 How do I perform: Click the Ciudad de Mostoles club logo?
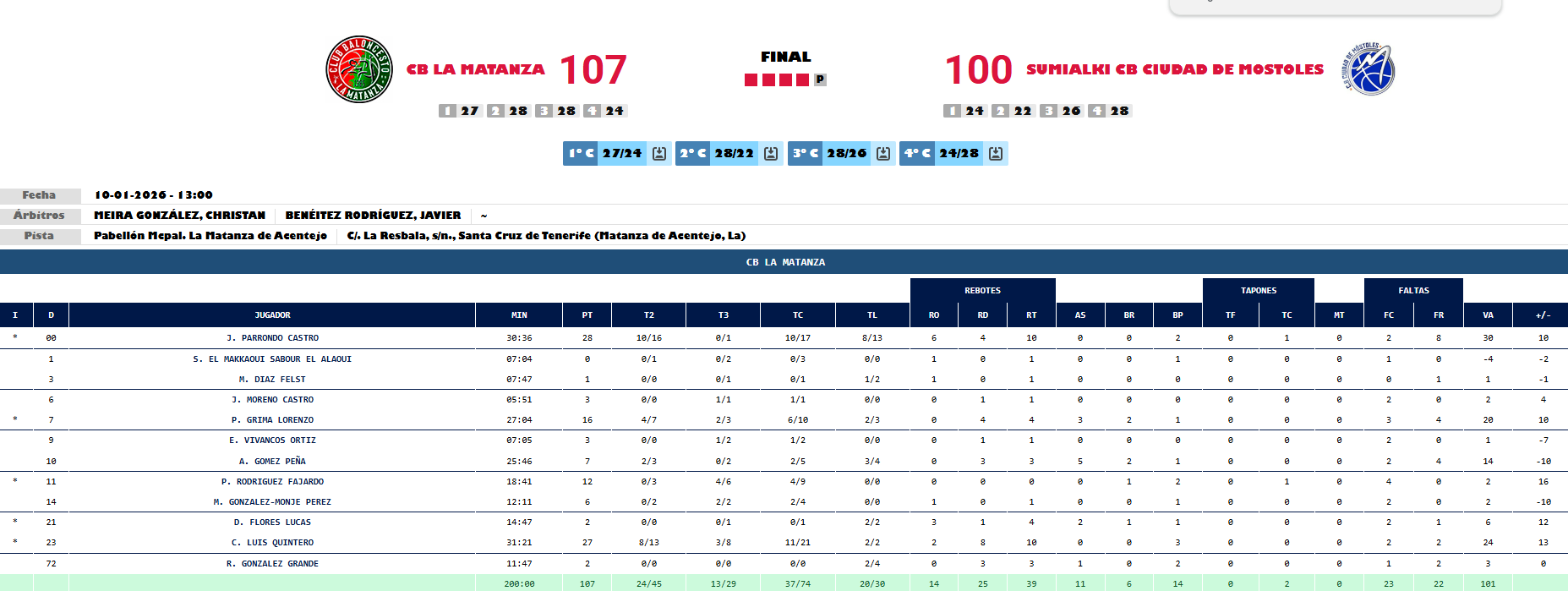point(1369,69)
